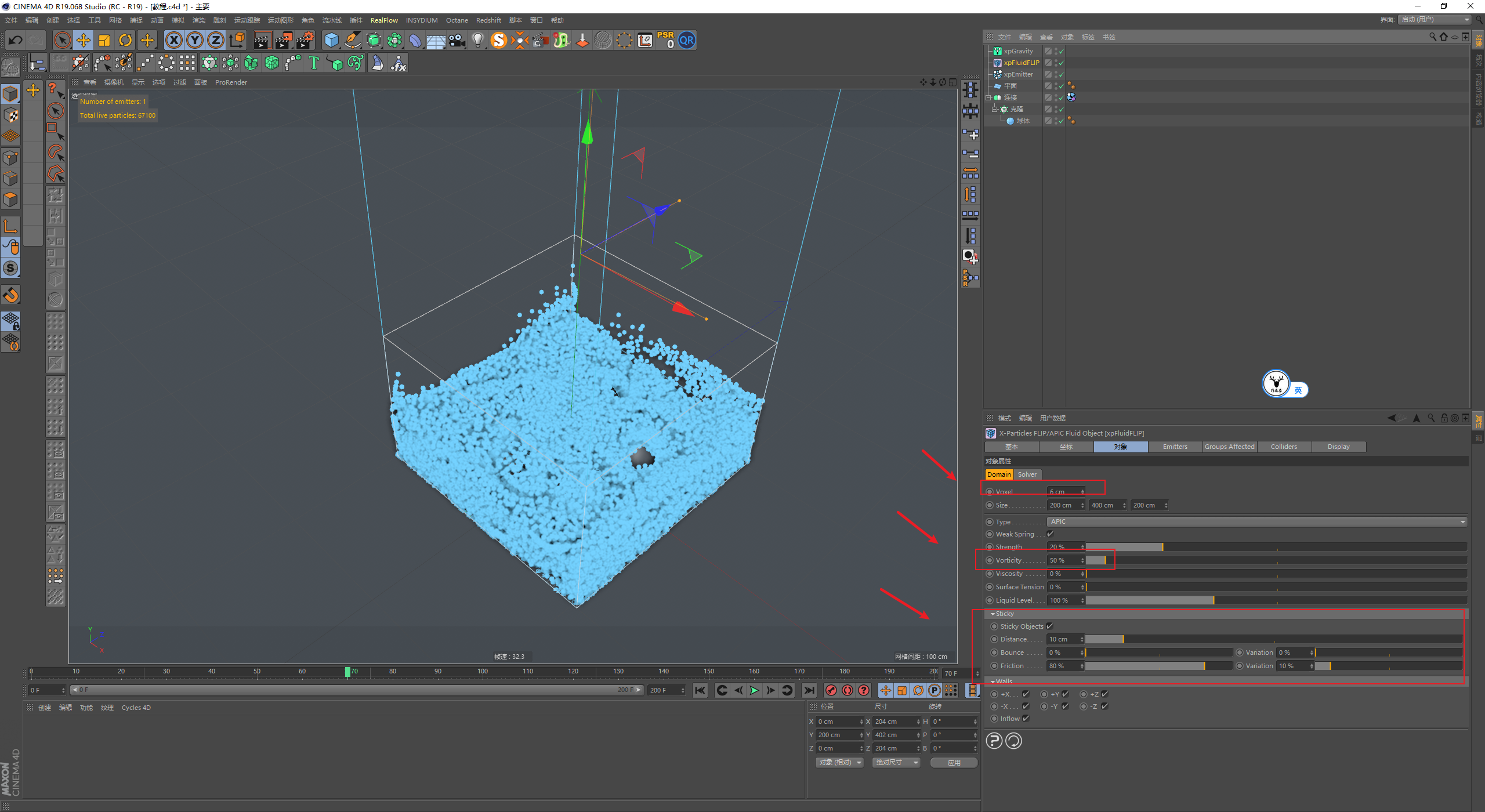Uncheck the Inflow checkbox
The image size is (1485, 812).
1026,719
